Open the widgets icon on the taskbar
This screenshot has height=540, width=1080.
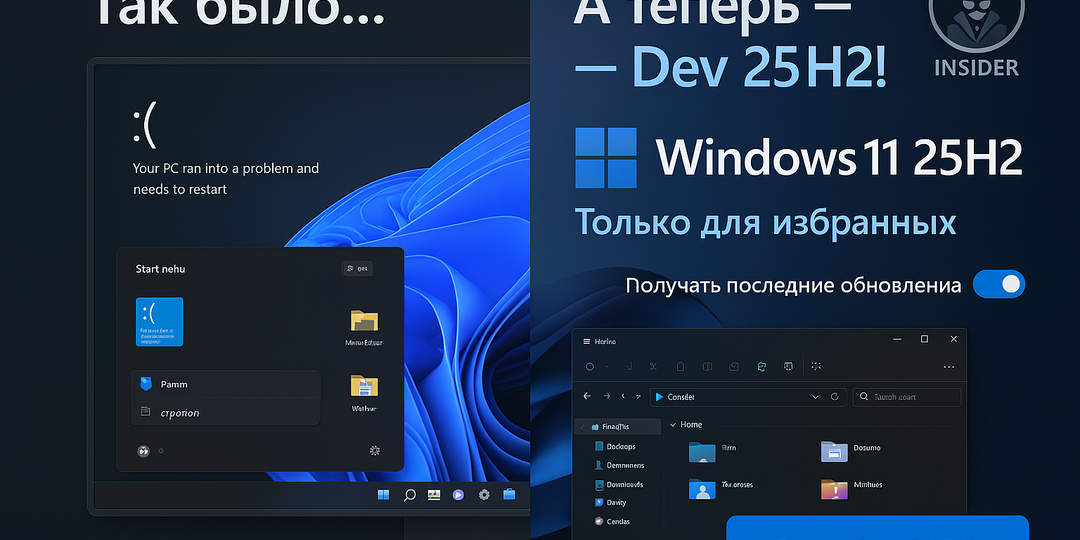(x=433, y=494)
